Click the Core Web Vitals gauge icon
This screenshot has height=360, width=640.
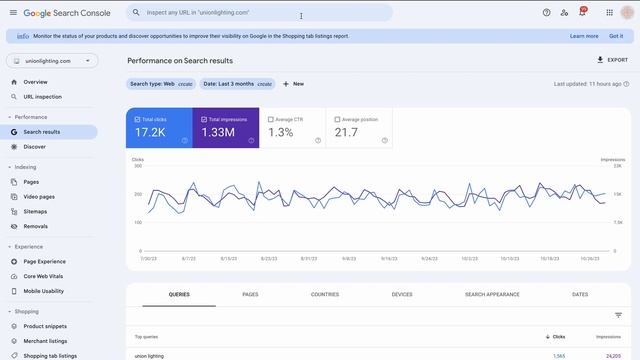[x=14, y=276]
